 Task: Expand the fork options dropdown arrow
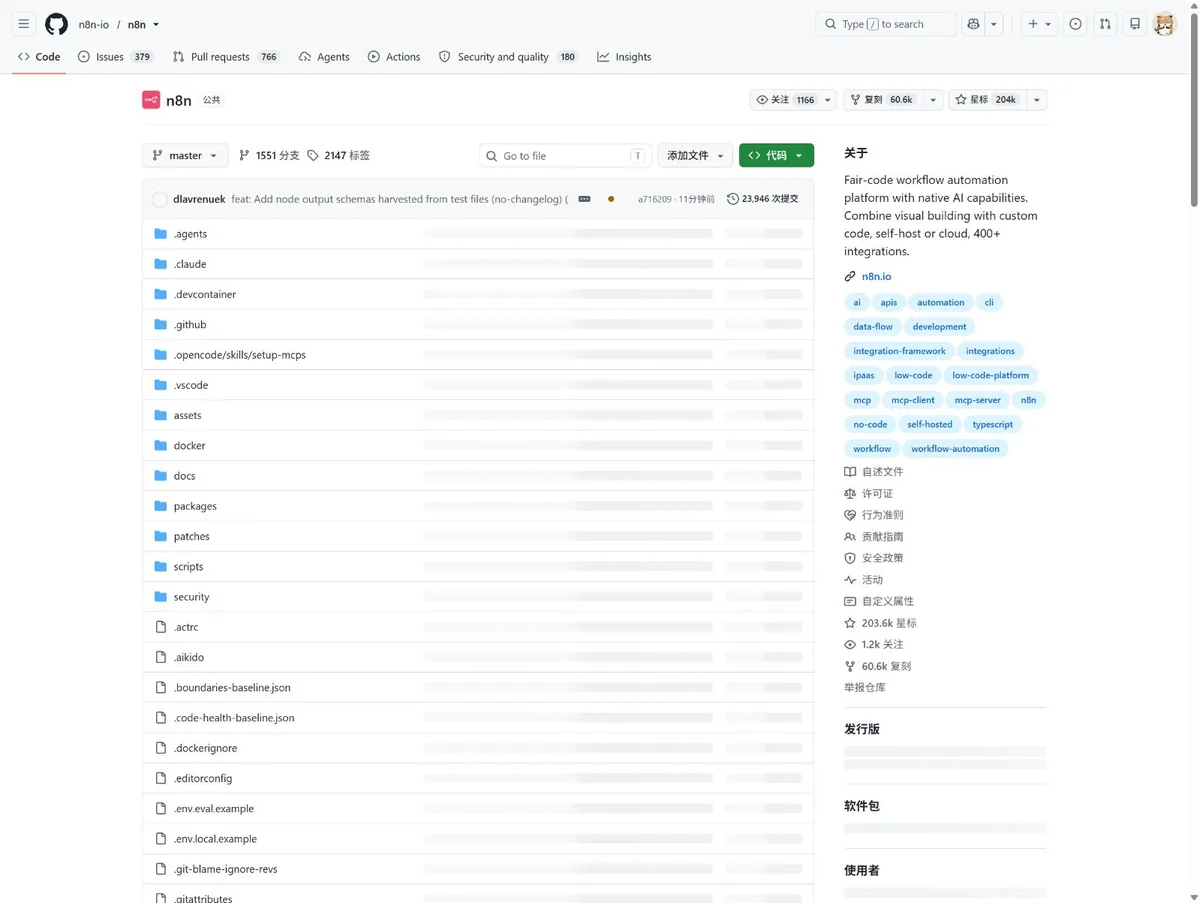click(932, 100)
